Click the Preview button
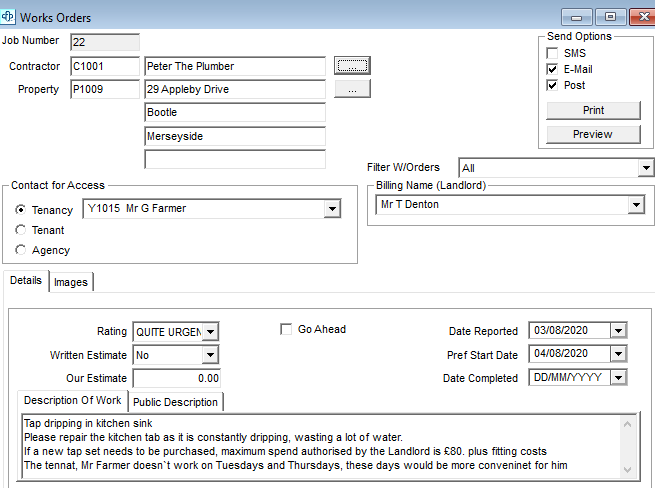 click(x=593, y=134)
